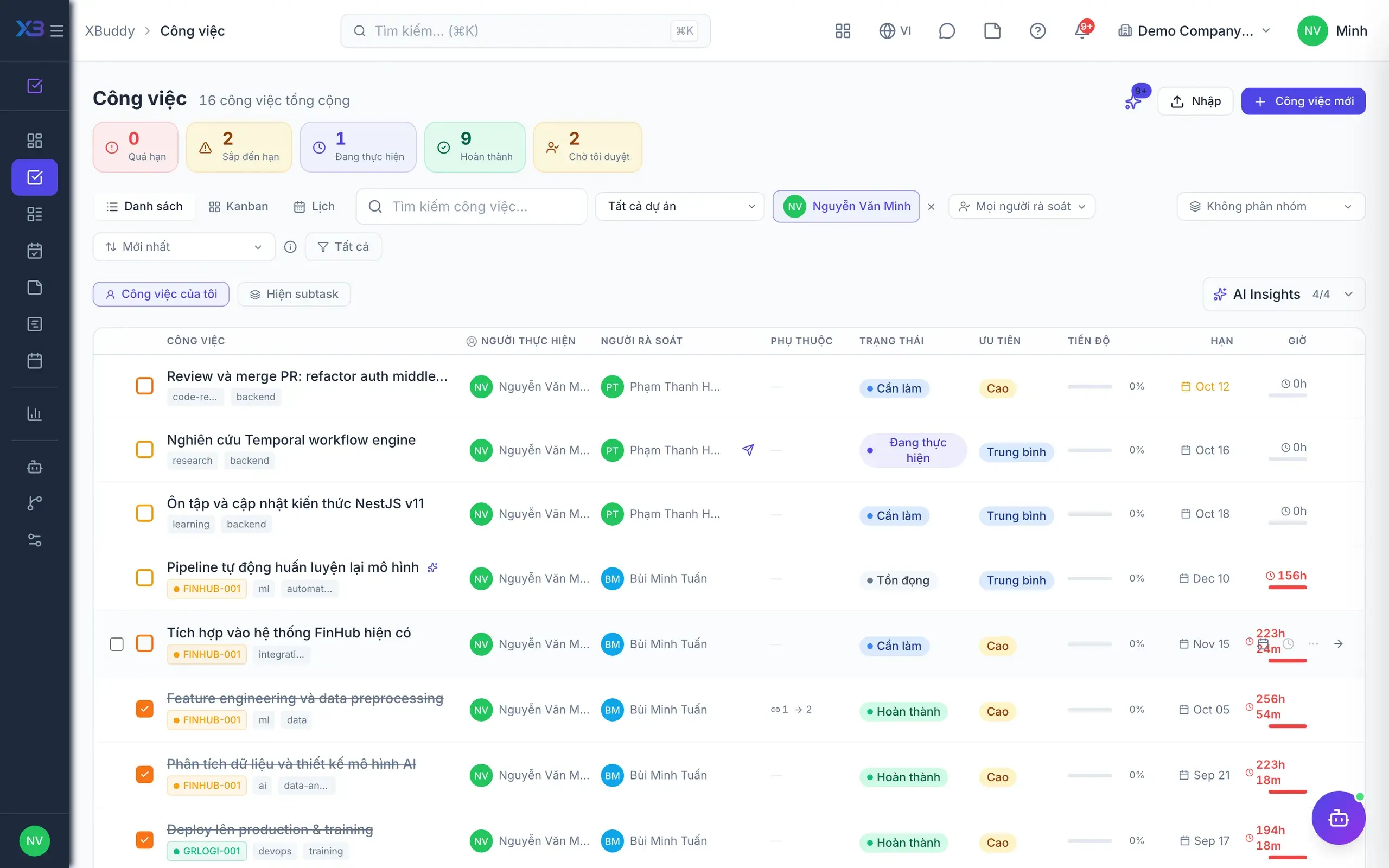
Task: Open the Mới nhất sort dropdown
Action: [184, 247]
